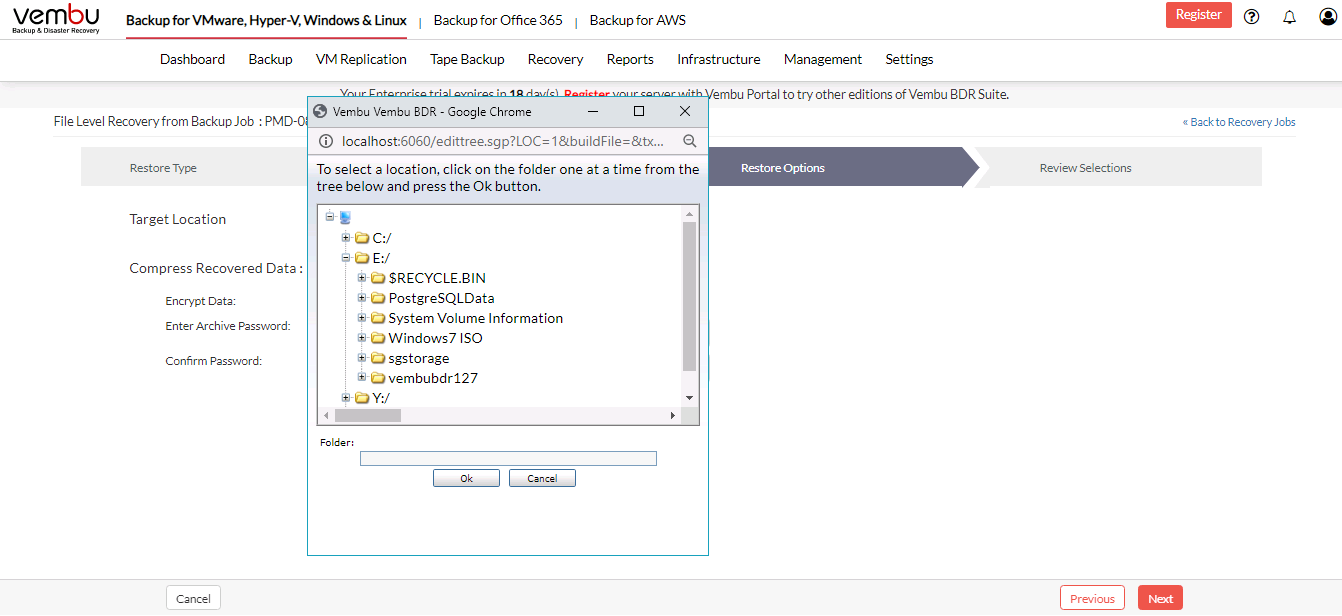
Task: Open the Settings menu
Action: tap(909, 59)
